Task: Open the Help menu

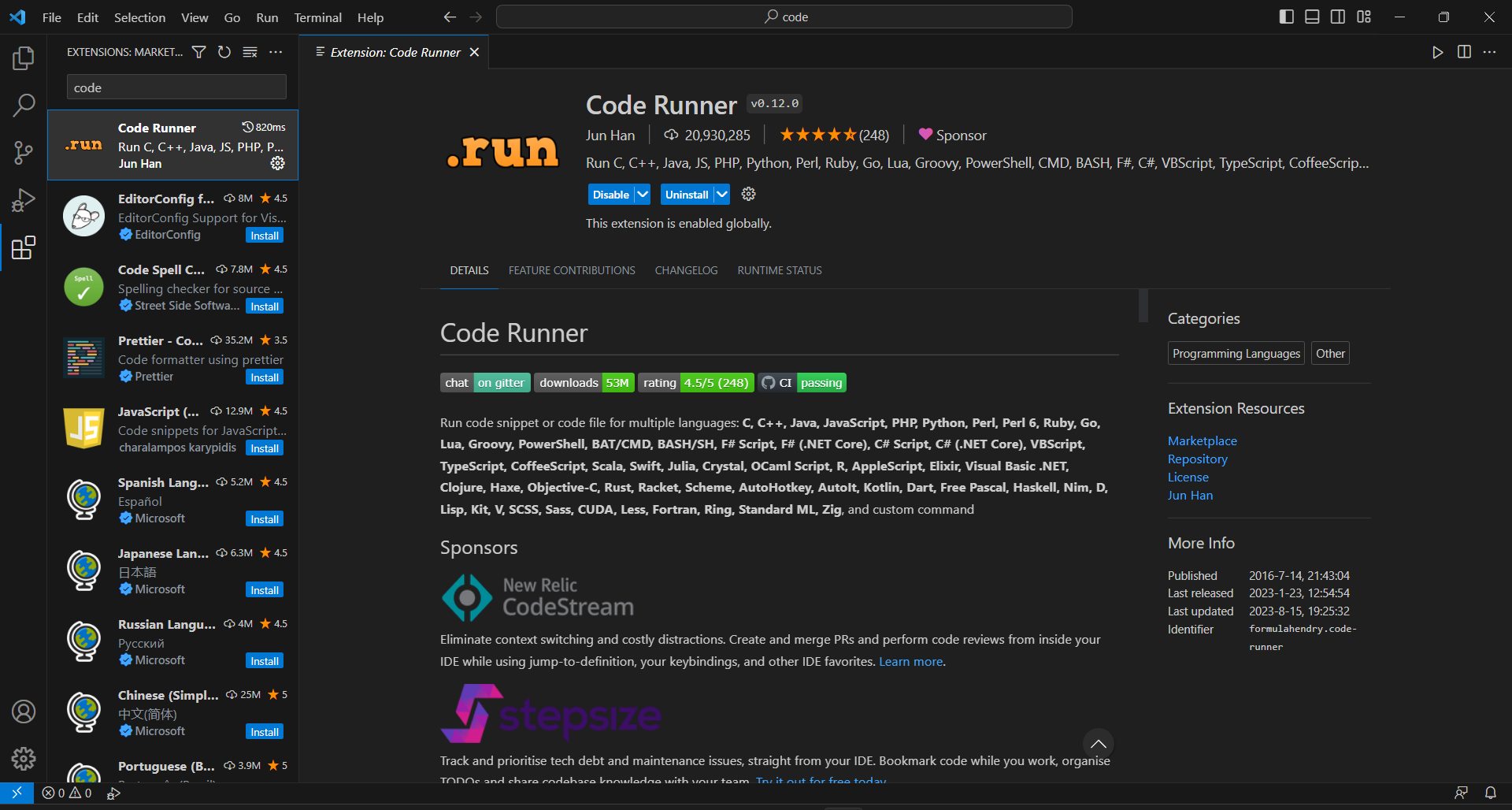Action: click(370, 17)
